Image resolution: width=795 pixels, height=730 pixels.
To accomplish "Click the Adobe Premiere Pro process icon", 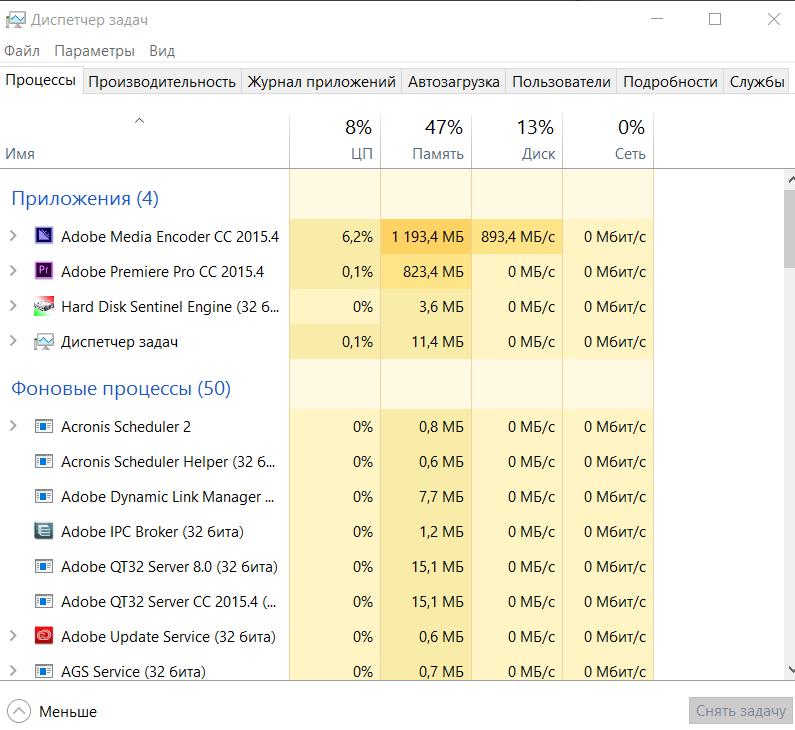I will tap(44, 271).
